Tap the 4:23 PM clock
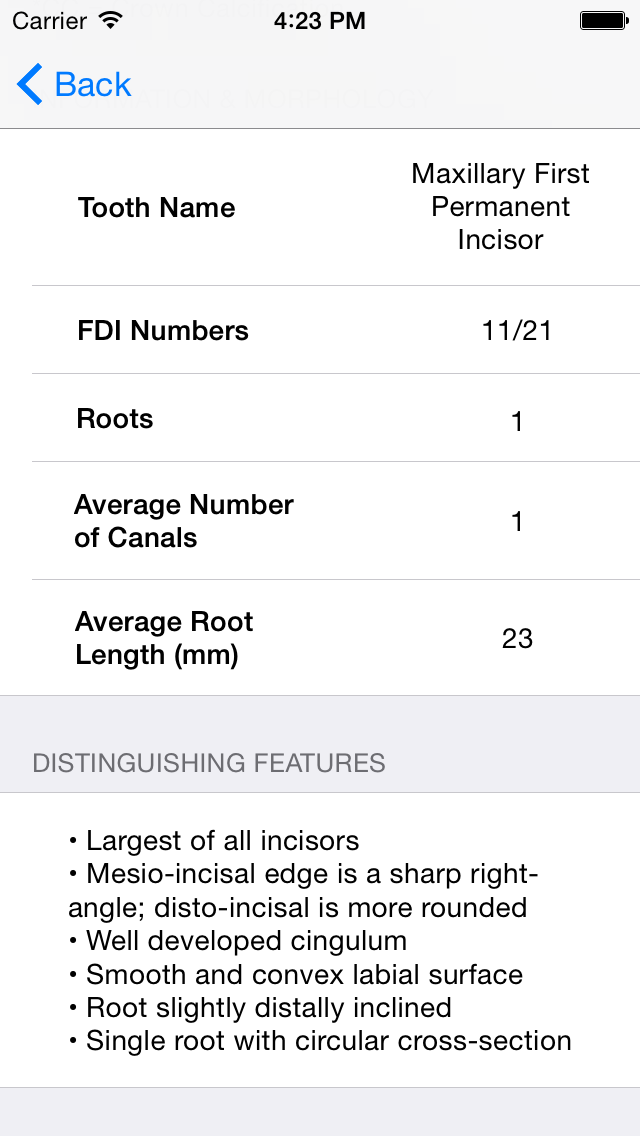 [320, 21]
